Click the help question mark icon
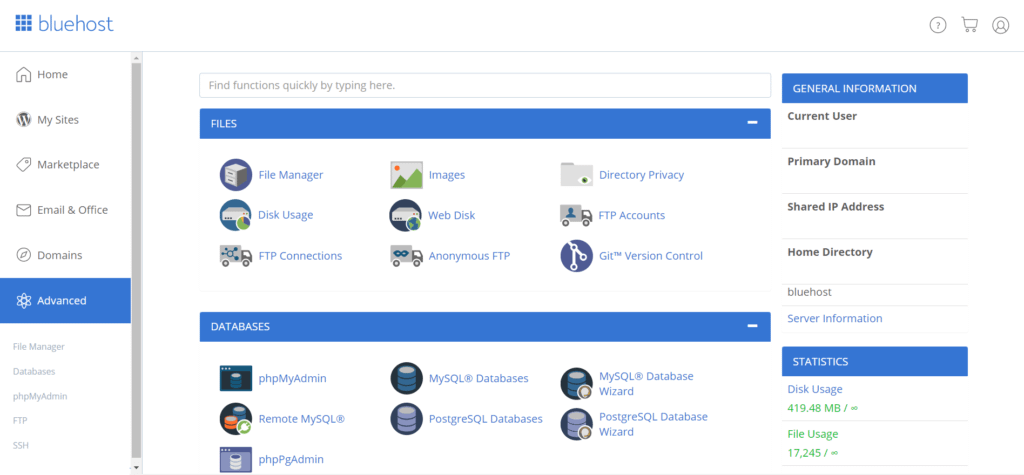1024x475 pixels. (x=937, y=25)
